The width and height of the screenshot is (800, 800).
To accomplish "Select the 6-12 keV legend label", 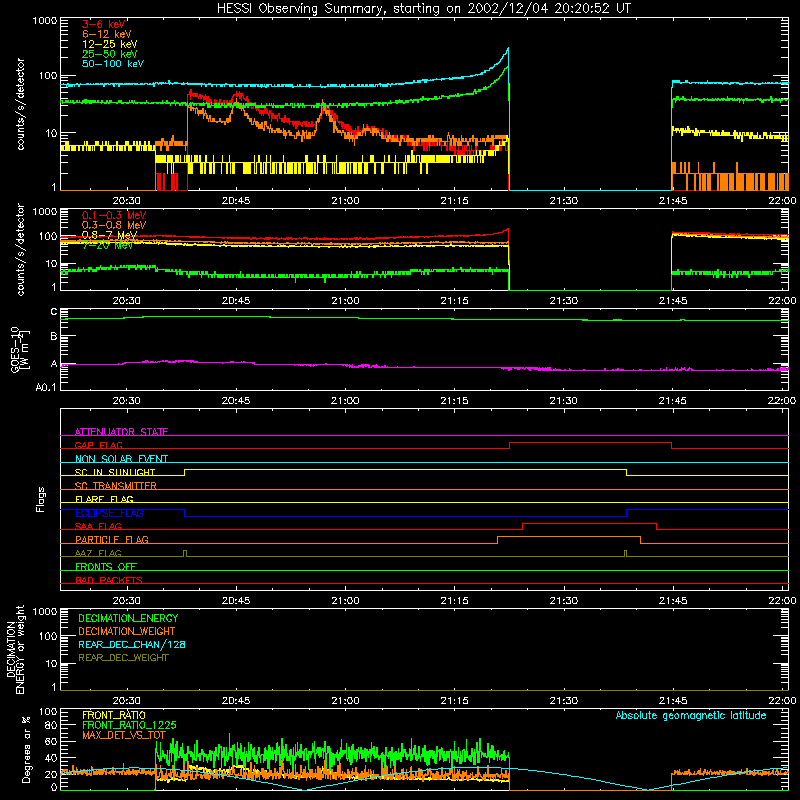I will click(x=107, y=34).
